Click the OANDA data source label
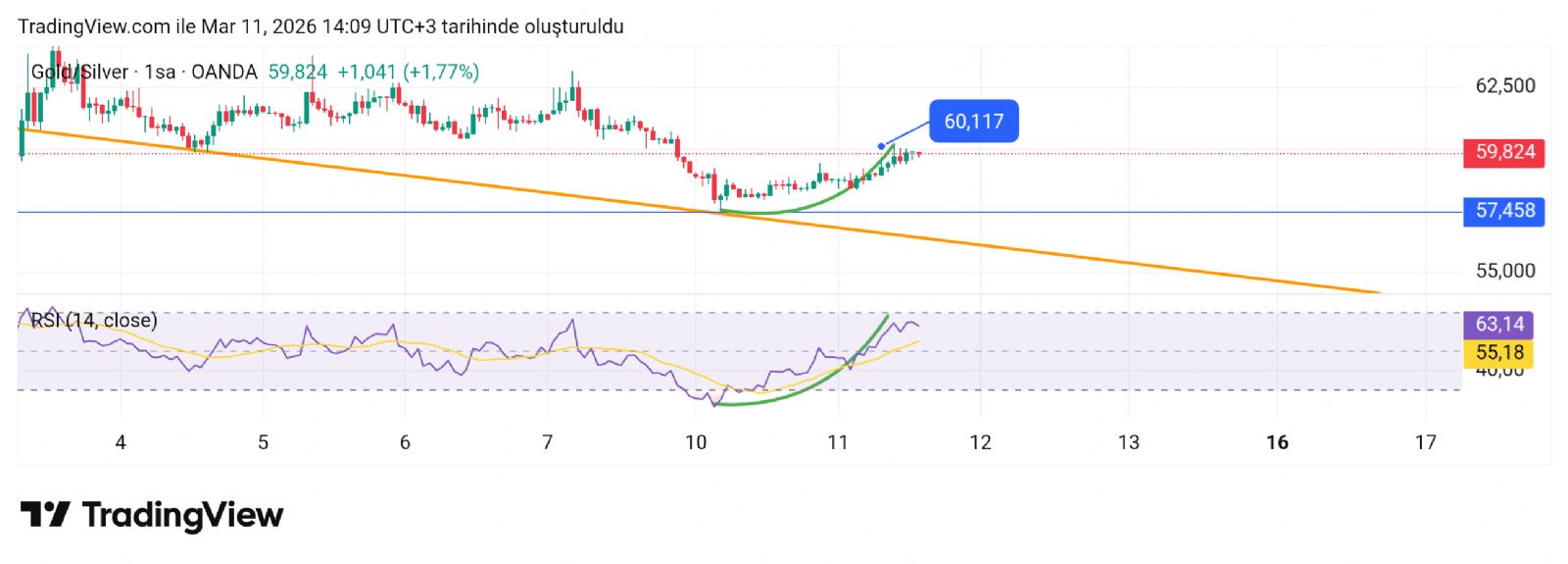1568x564 pixels. click(224, 72)
